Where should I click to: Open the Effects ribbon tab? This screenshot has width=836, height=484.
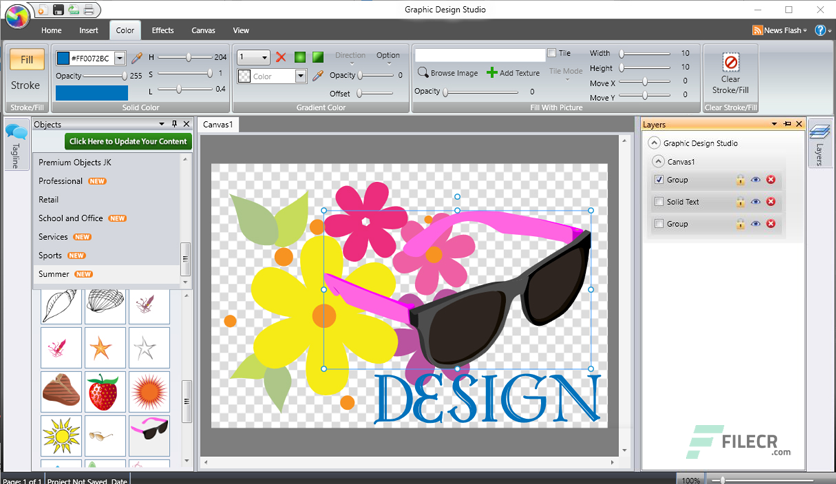(x=163, y=30)
